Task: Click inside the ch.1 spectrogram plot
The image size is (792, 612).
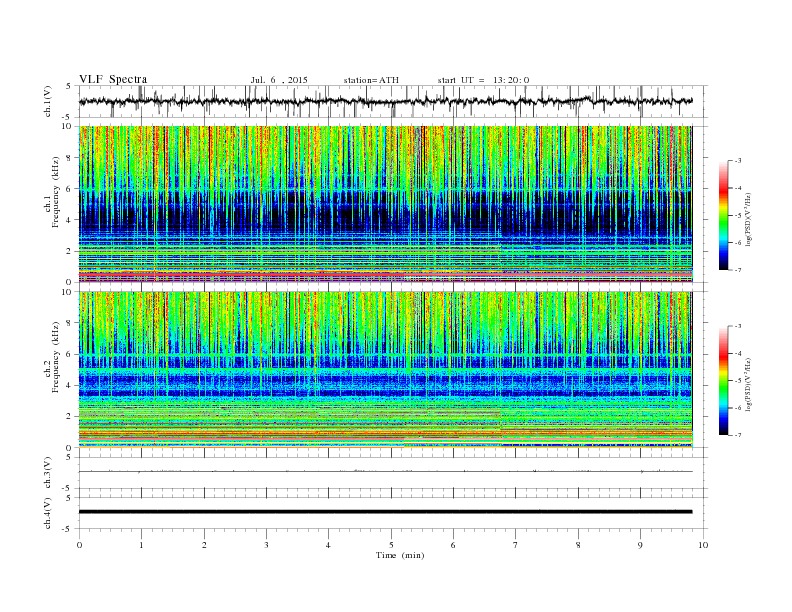Action: point(385,204)
